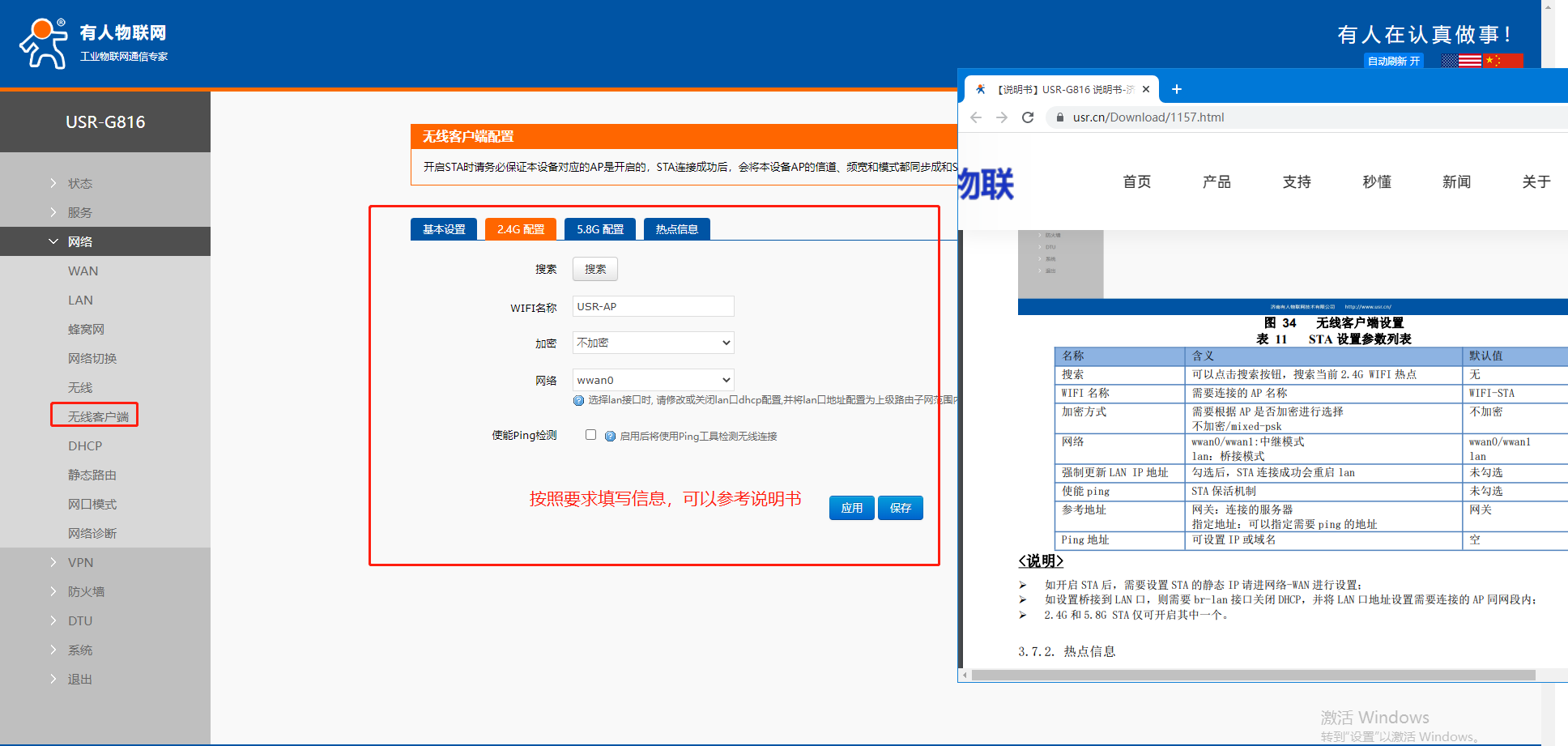Image resolution: width=1568 pixels, height=746 pixels.
Task: Switch to the 5.8G 配置 tab
Action: pyautogui.click(x=600, y=229)
